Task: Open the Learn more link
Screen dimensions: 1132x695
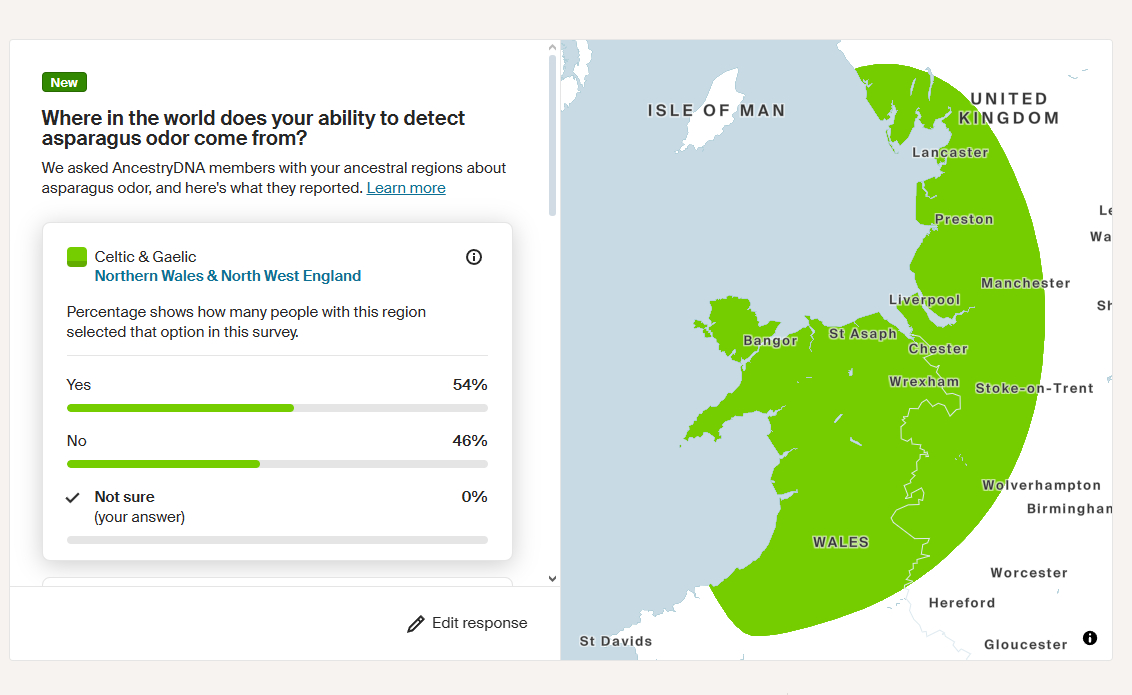Action: point(406,188)
